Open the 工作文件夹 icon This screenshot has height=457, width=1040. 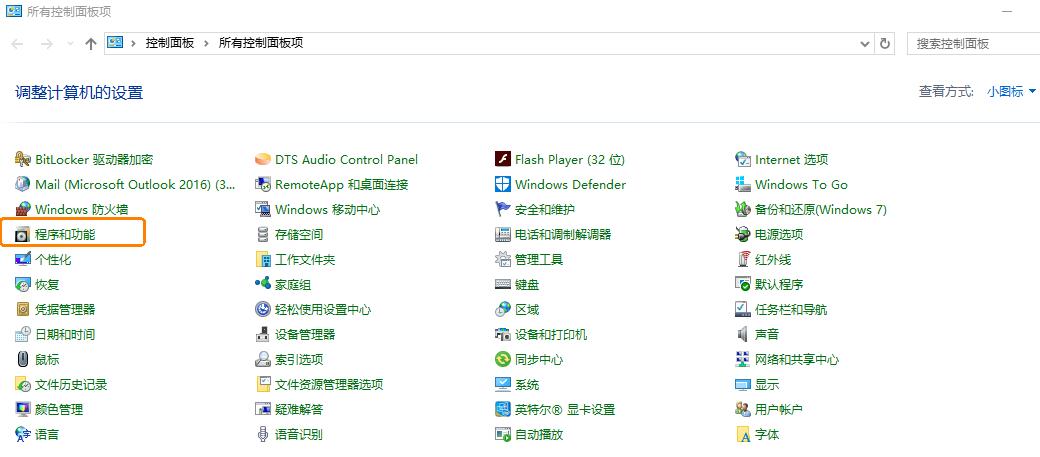(263, 259)
